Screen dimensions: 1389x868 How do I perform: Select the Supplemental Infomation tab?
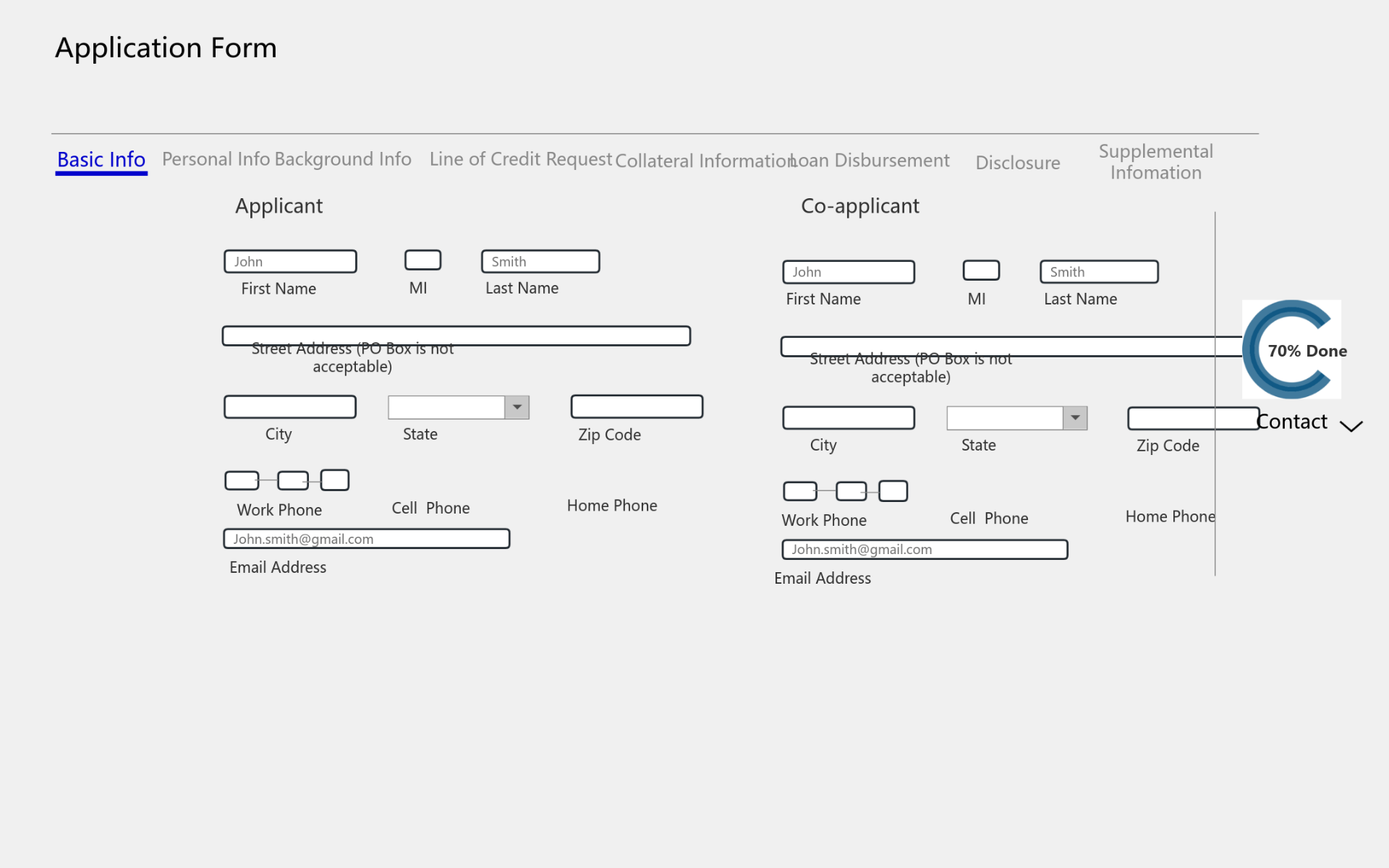[x=1155, y=161]
